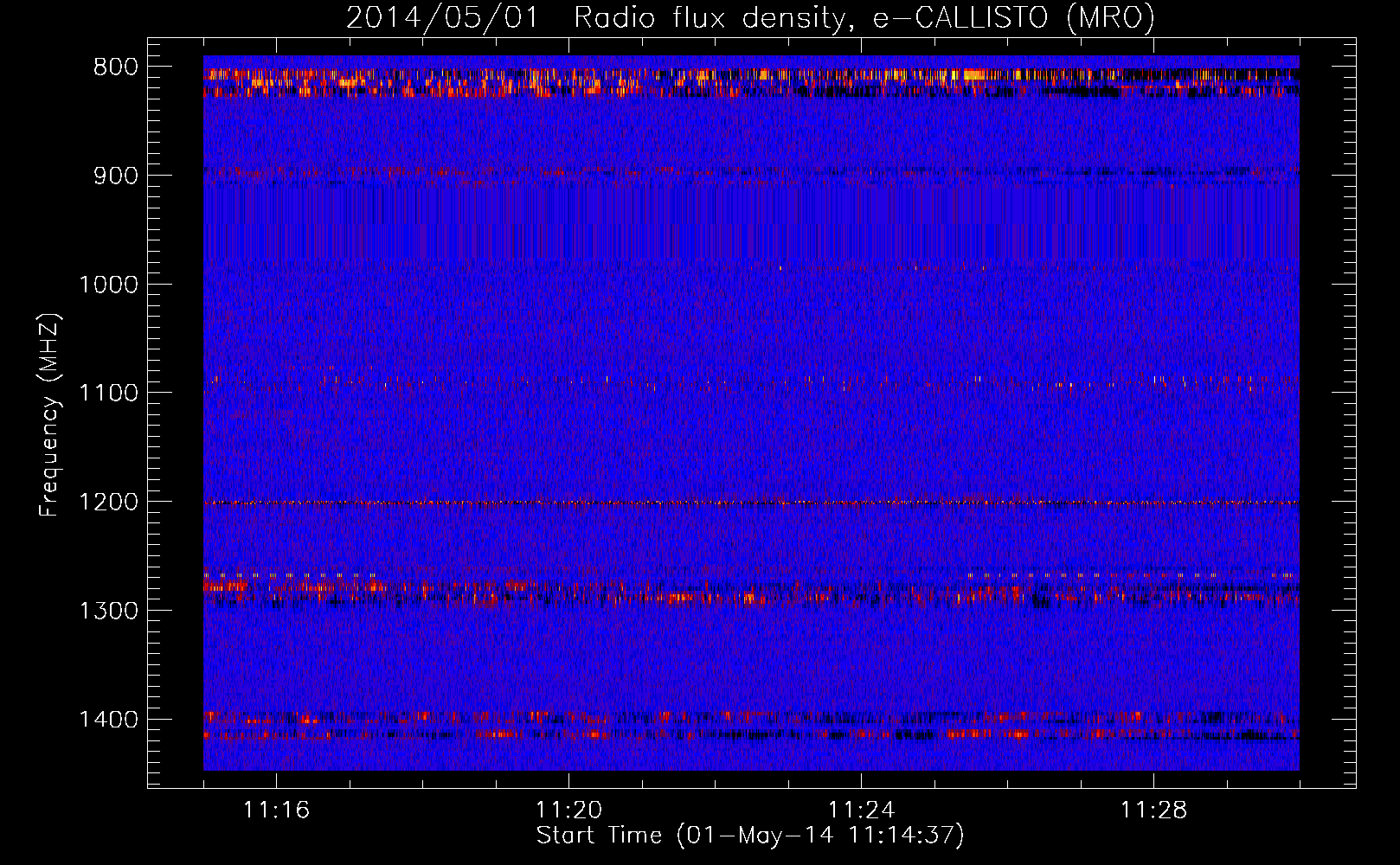Select the frequency axis label '1400'
1400x865 pixels.
[x=109, y=720]
